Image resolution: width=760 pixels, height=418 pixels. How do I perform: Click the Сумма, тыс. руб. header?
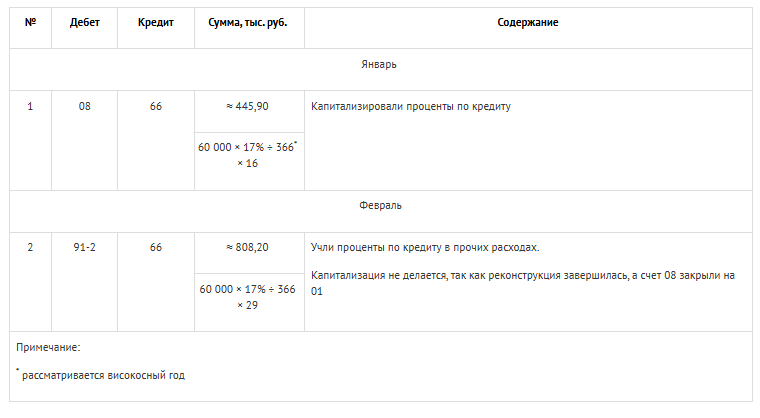pyautogui.click(x=248, y=22)
